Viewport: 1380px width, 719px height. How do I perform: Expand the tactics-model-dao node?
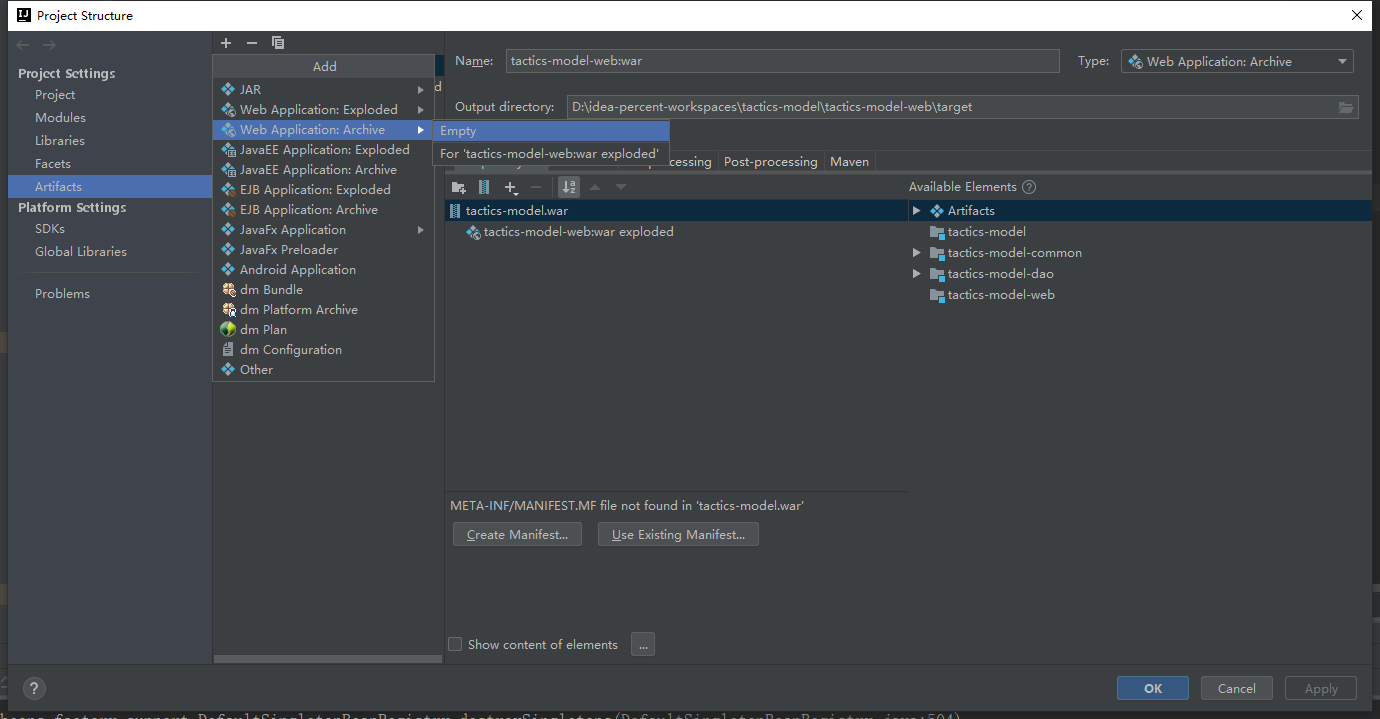point(916,273)
